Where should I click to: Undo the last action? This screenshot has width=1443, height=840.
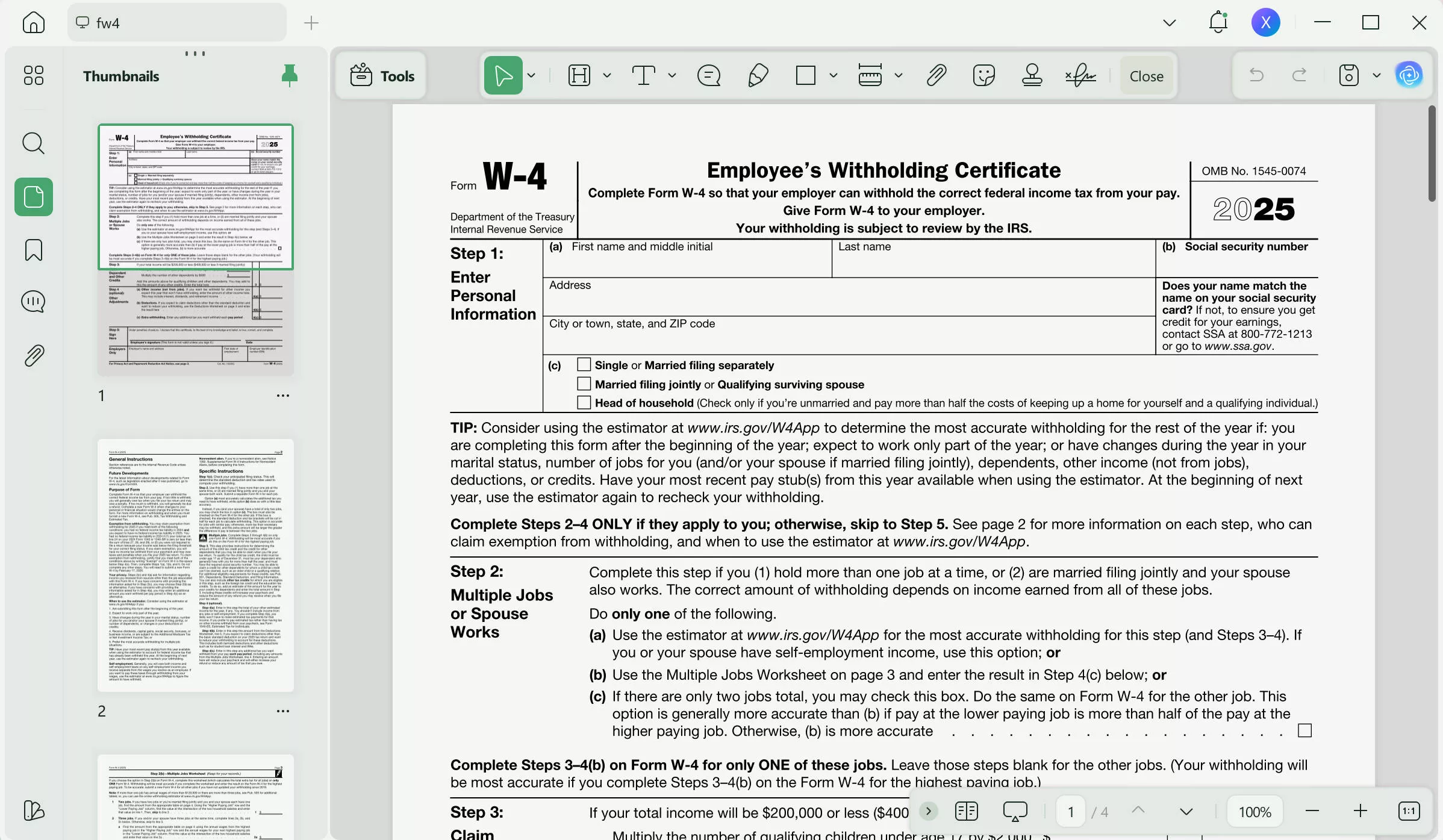1256,75
